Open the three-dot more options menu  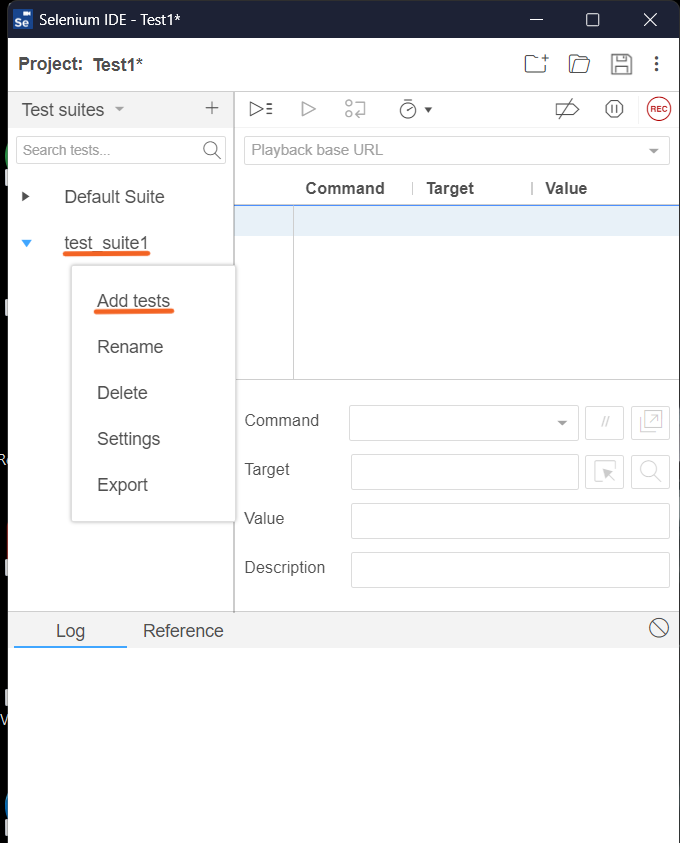[x=656, y=64]
